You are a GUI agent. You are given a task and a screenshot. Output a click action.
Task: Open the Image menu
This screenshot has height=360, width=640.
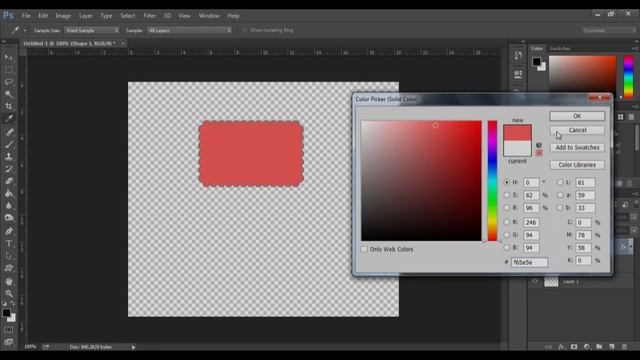pos(63,16)
